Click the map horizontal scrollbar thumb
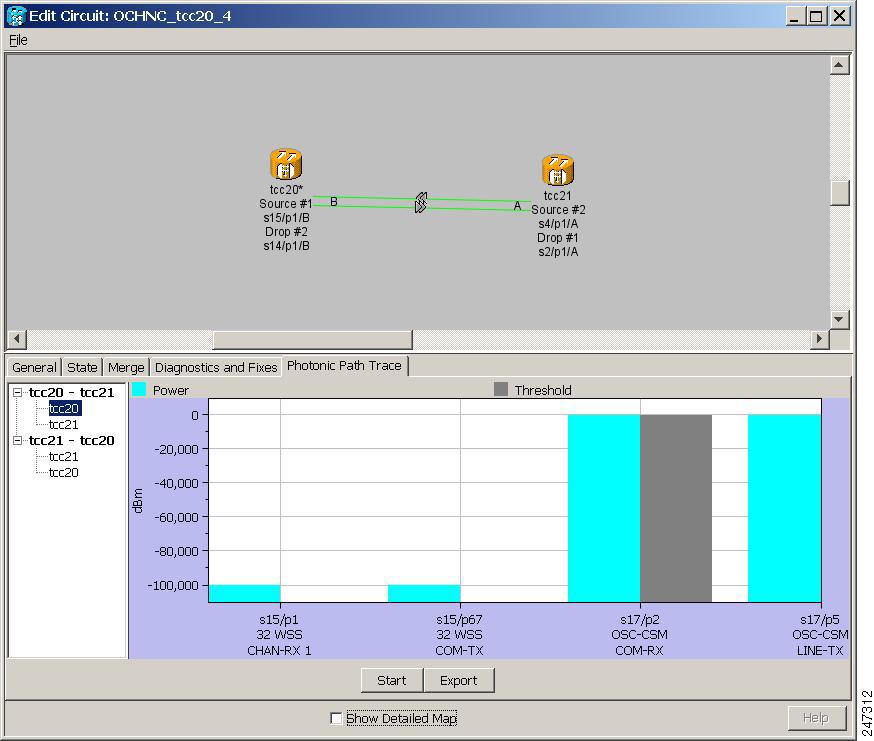This screenshot has width=874, height=741. pyautogui.click(x=313, y=338)
